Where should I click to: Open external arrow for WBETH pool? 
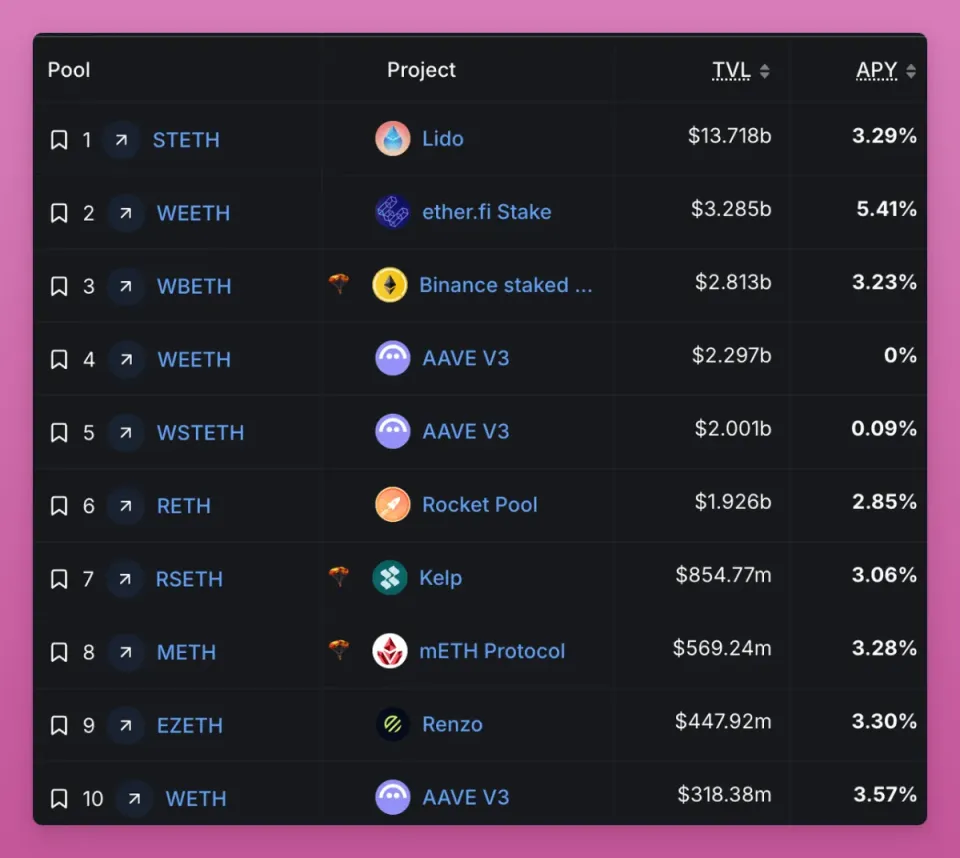click(126, 286)
